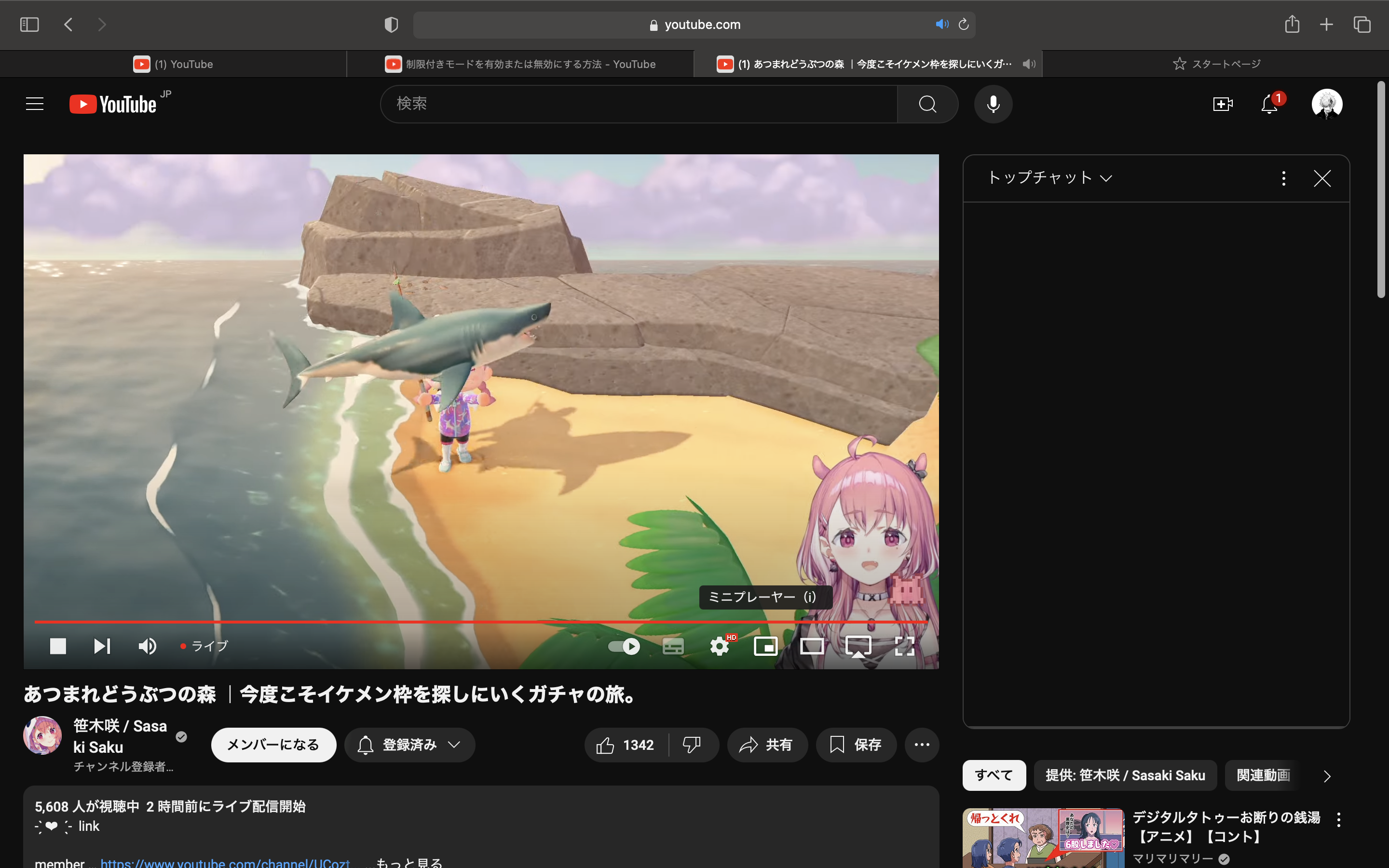Toggle the Safari sidebar
1389x868 pixels.
tap(29, 24)
